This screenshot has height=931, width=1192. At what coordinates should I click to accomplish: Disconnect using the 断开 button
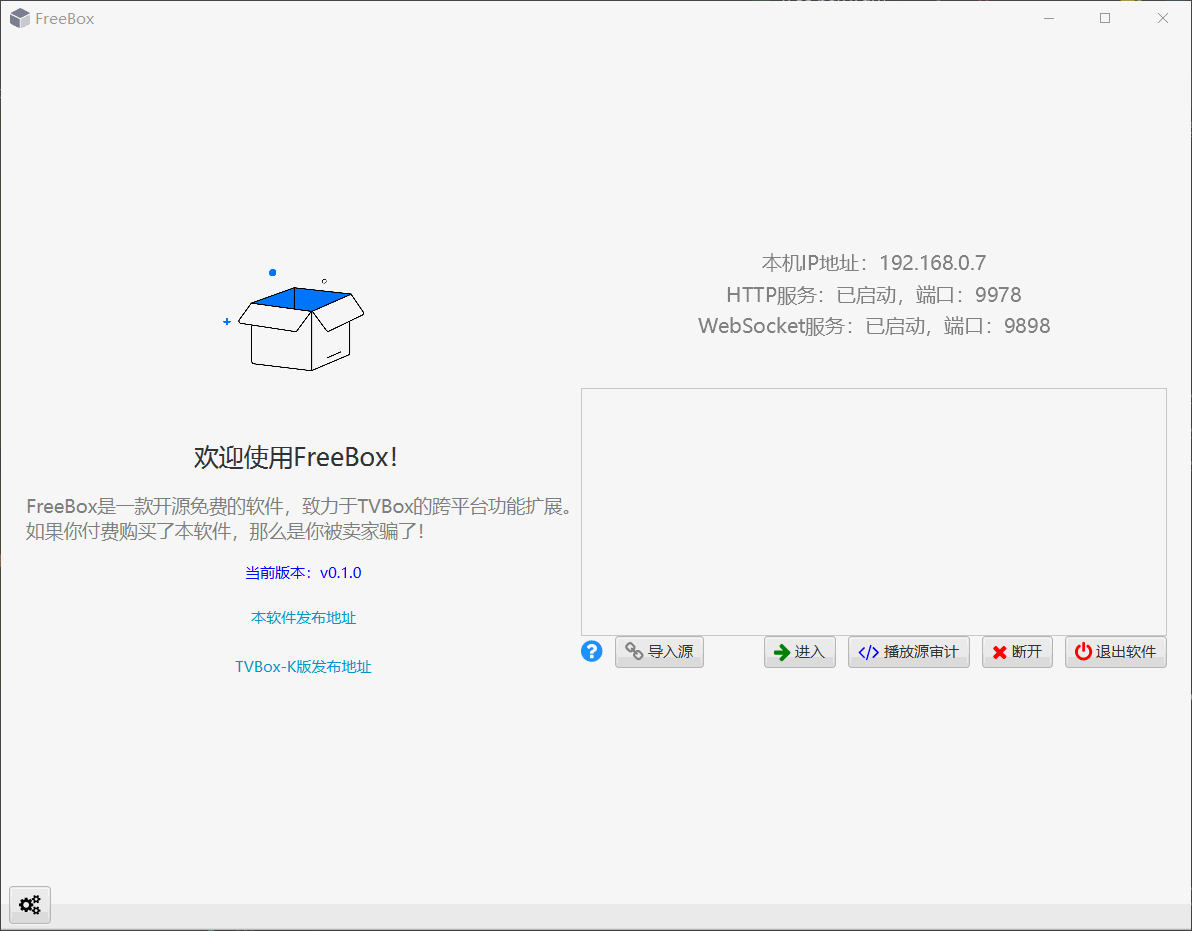click(x=1017, y=651)
